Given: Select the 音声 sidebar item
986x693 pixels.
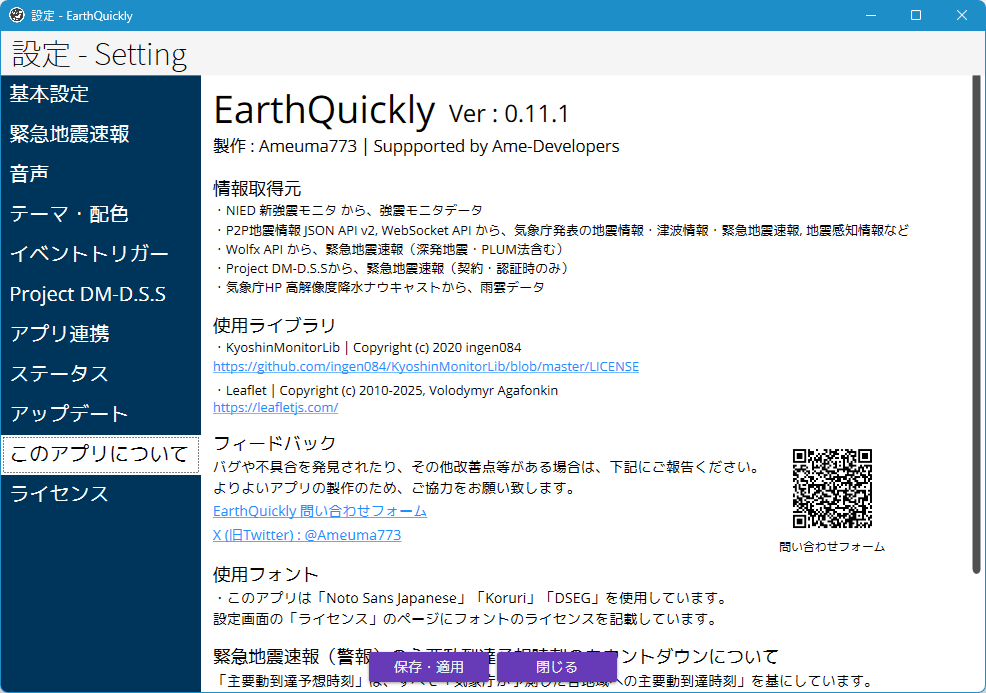Looking at the screenshot, I should [101, 174].
